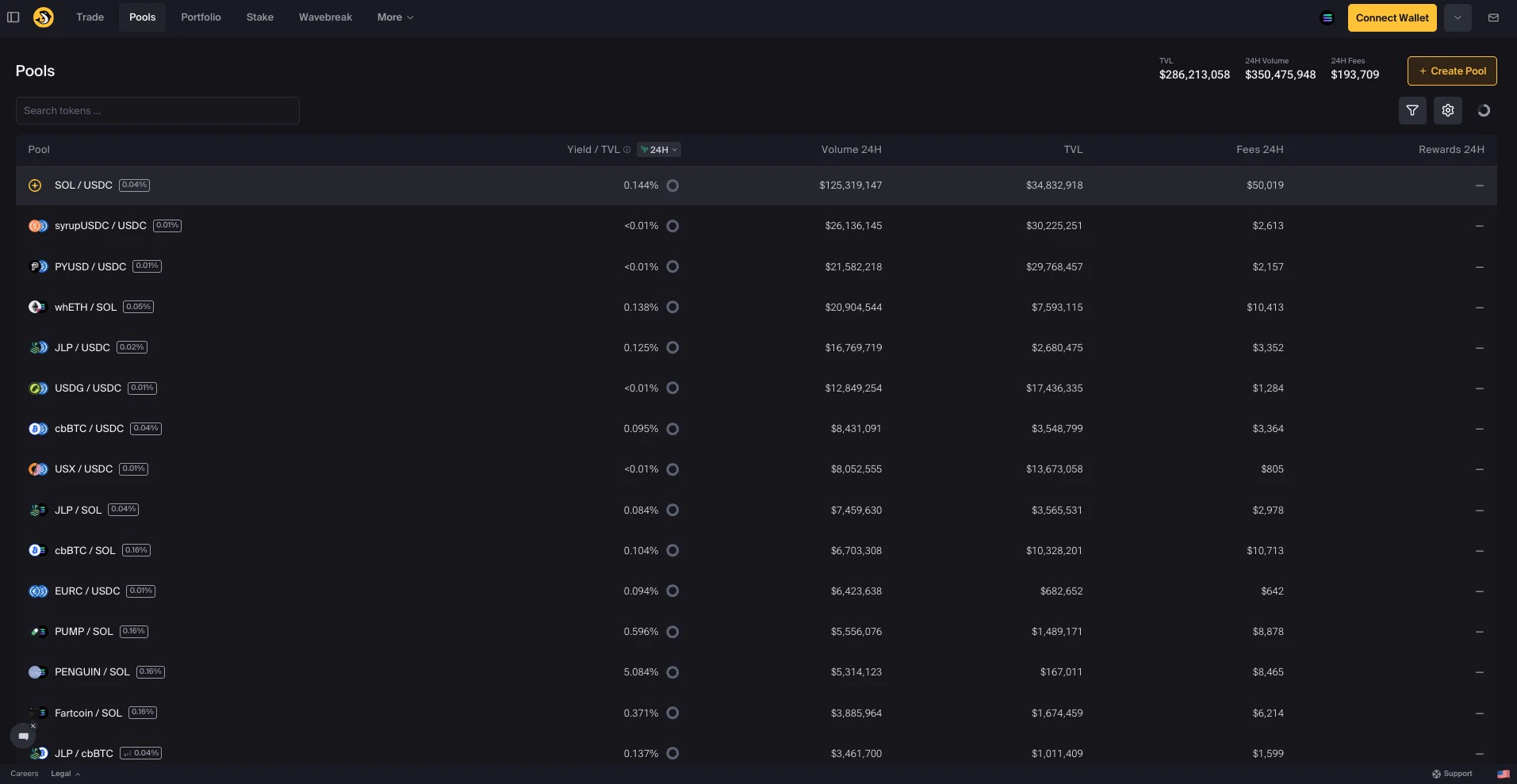
Task: Click the yield ring on PENGUIN / SOL row
Action: coord(672,672)
